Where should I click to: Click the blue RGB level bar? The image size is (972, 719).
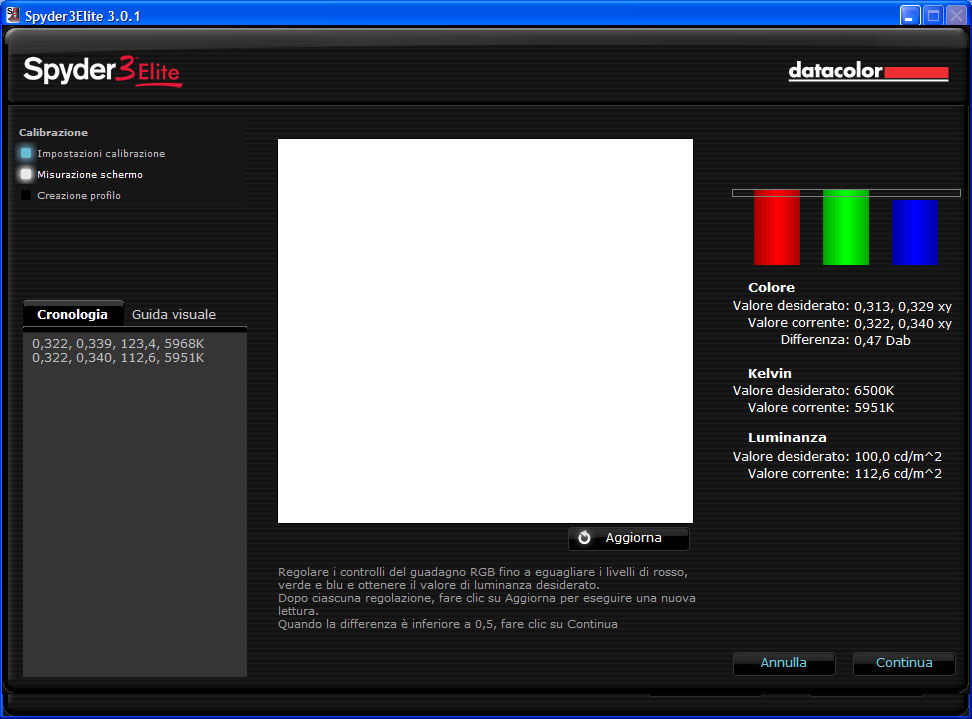915,232
